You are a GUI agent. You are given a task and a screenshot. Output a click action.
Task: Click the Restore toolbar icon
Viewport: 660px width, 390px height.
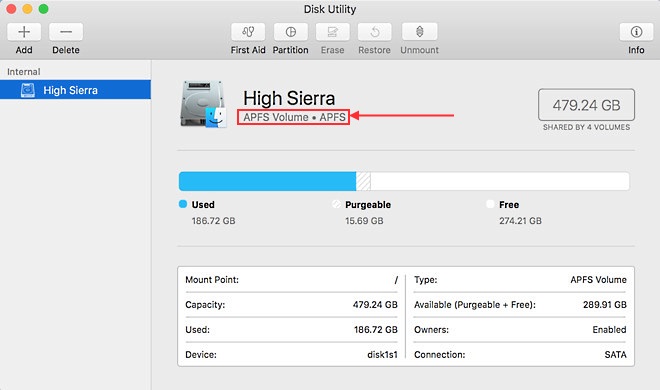tap(375, 32)
